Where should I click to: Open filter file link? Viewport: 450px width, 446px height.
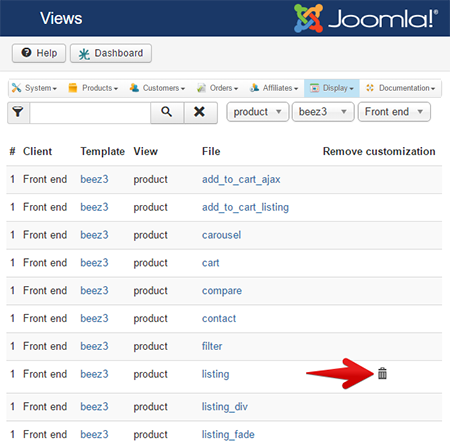pos(212,346)
